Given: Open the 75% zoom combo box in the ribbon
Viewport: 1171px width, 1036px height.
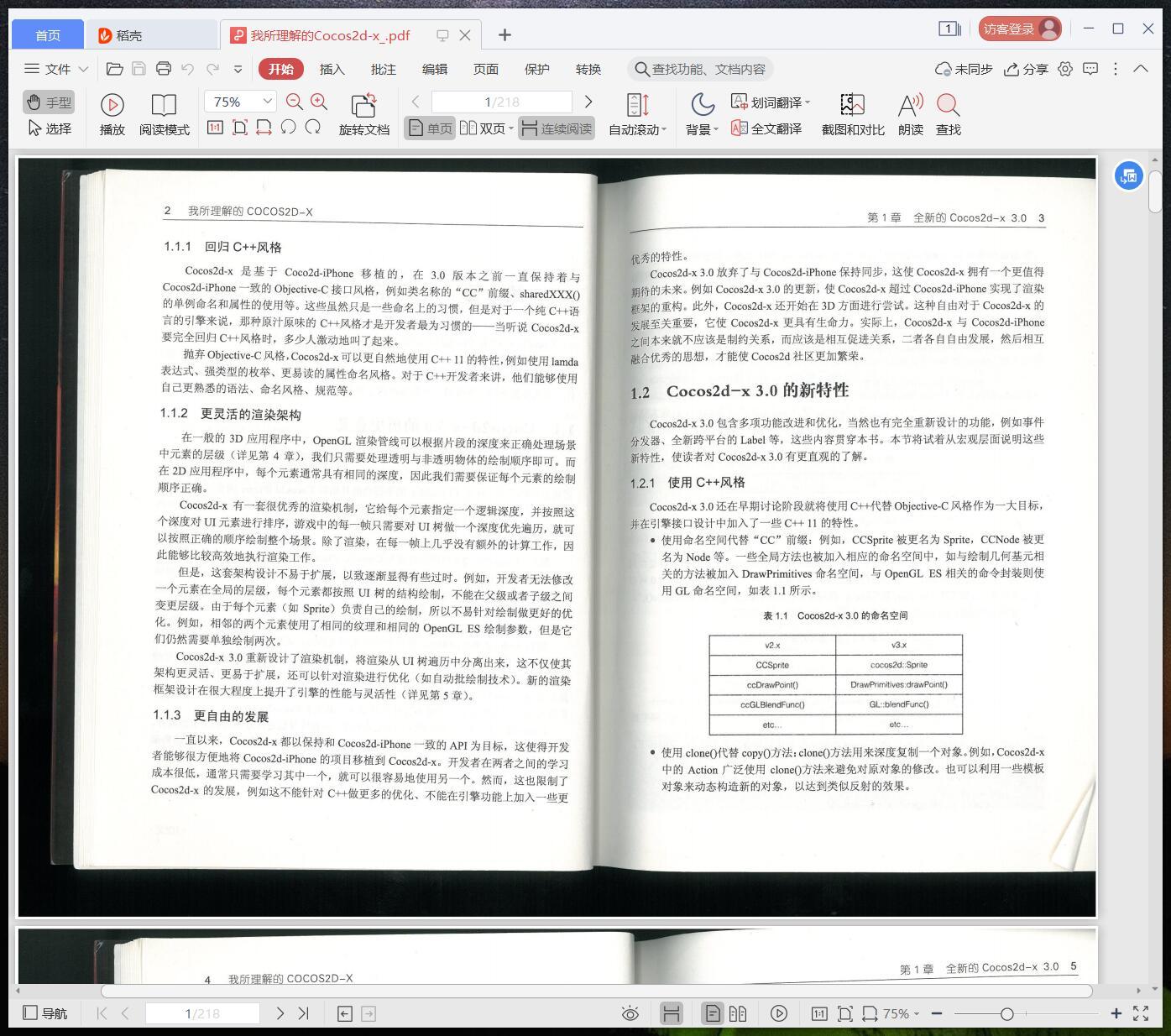Looking at the screenshot, I should coord(240,102).
